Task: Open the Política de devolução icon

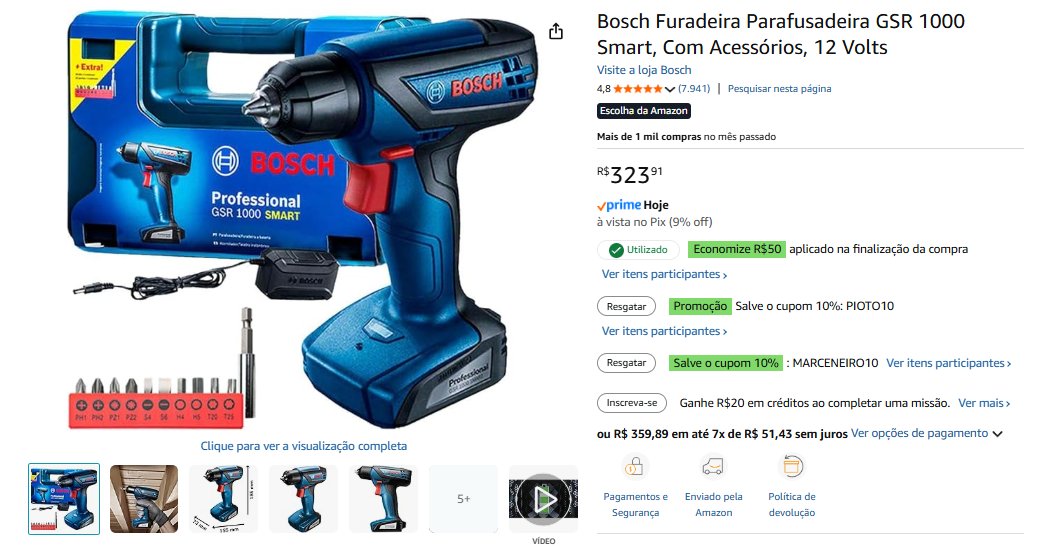Action: 792,466
